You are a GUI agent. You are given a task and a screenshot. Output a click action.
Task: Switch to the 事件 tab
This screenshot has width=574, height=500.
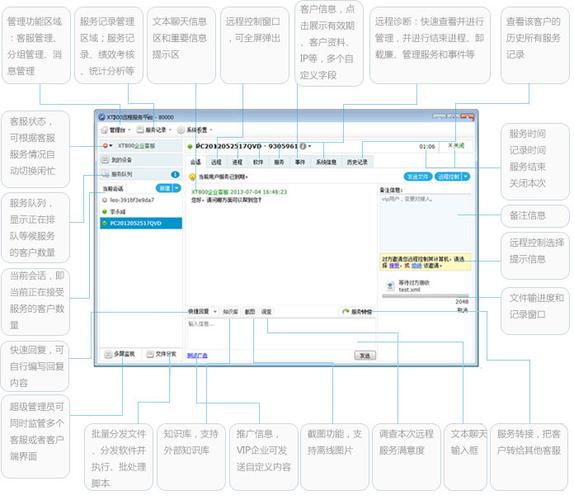click(300, 162)
